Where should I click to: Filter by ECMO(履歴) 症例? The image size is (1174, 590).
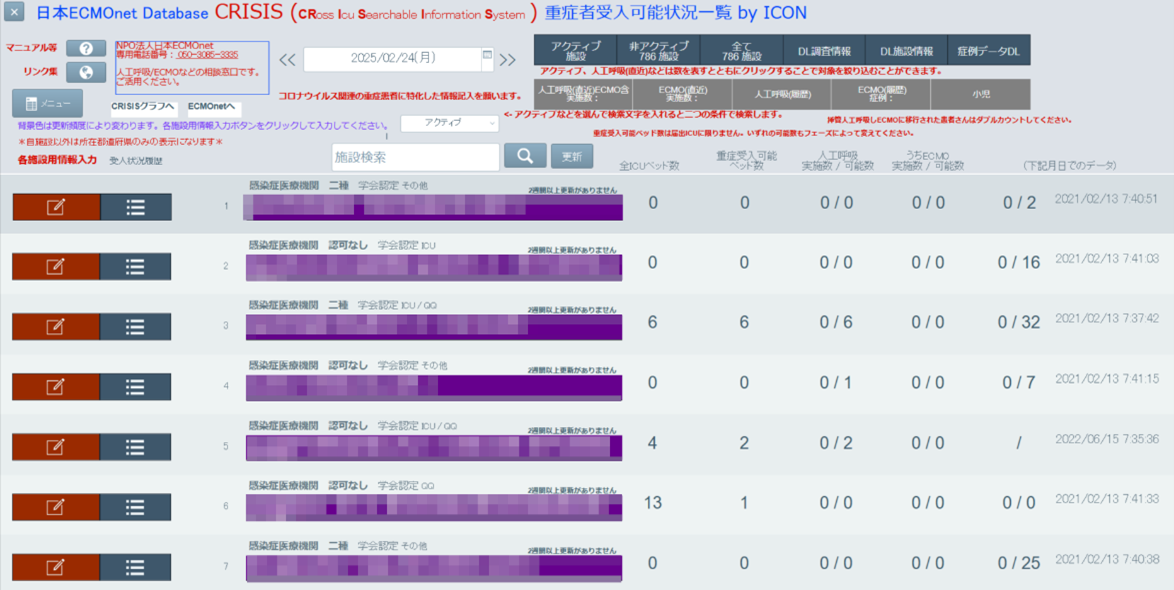(x=881, y=94)
